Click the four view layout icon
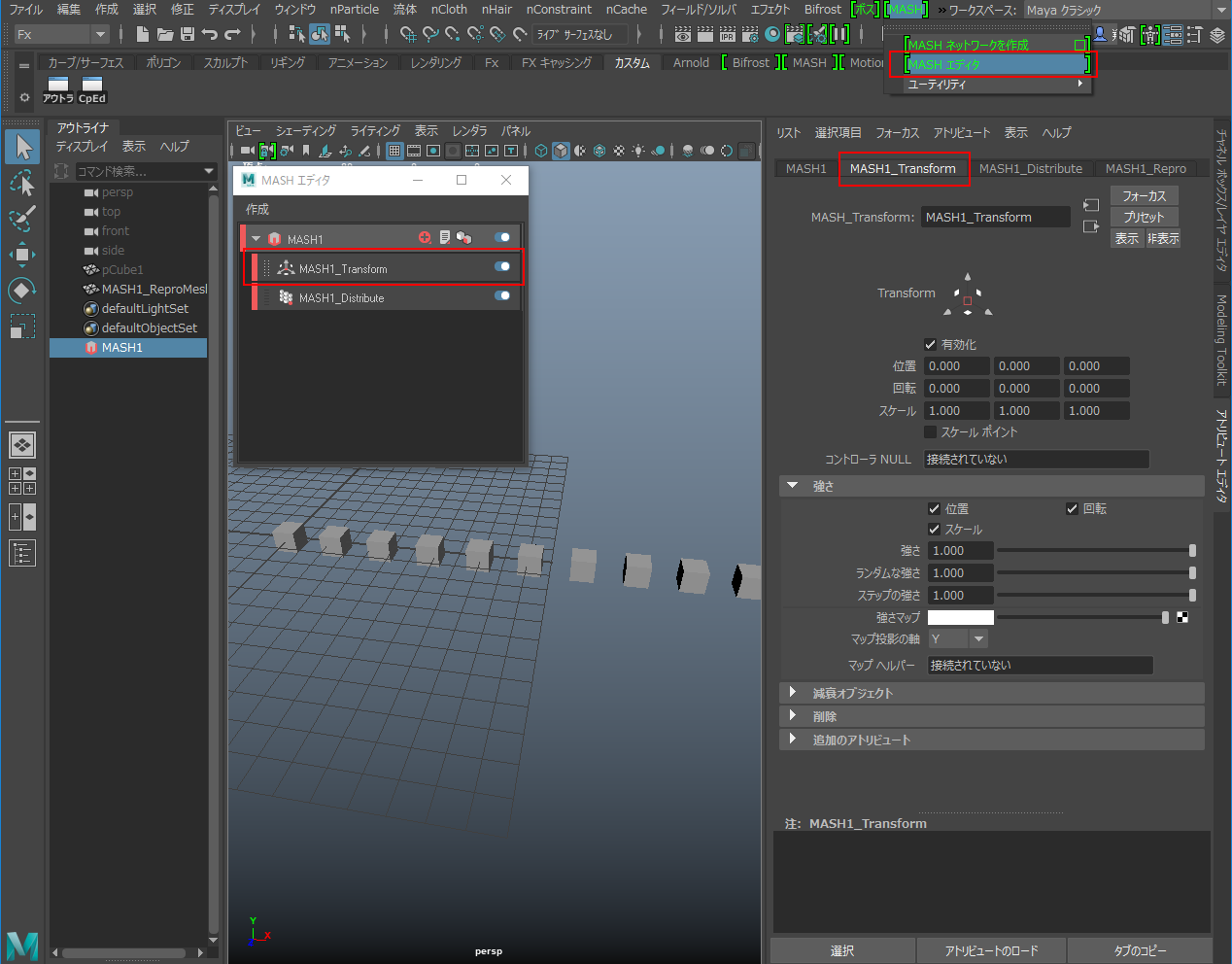 (x=22, y=481)
